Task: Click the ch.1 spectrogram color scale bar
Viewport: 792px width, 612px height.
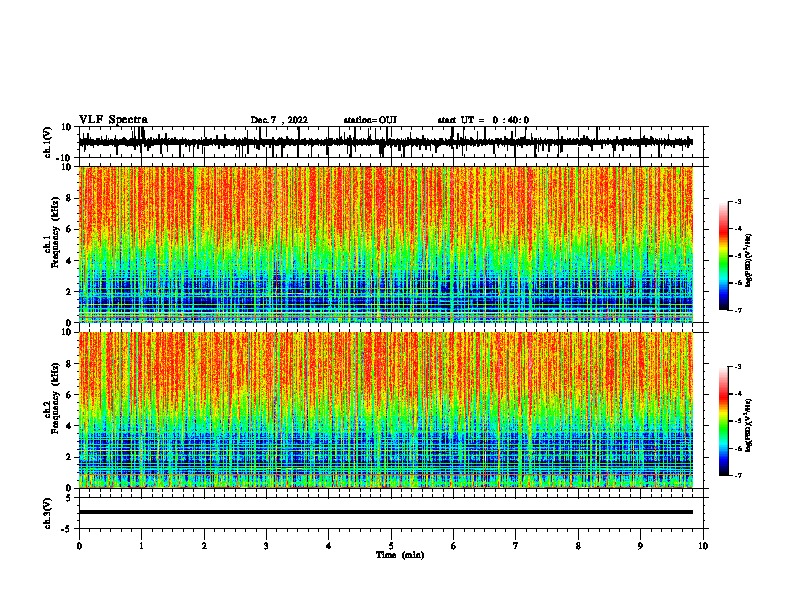Action: point(724,256)
